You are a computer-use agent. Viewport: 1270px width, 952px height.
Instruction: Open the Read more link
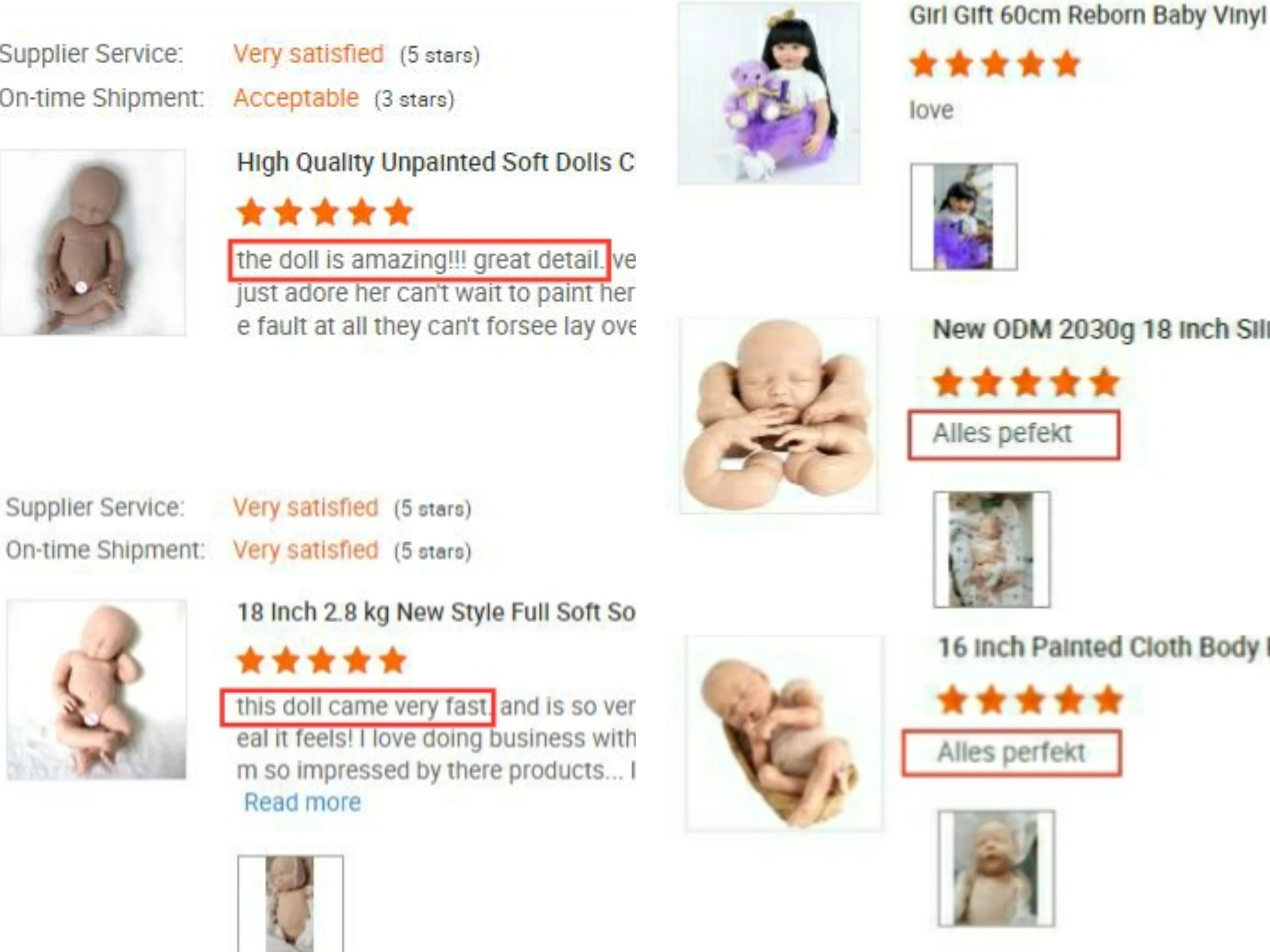pos(303,802)
